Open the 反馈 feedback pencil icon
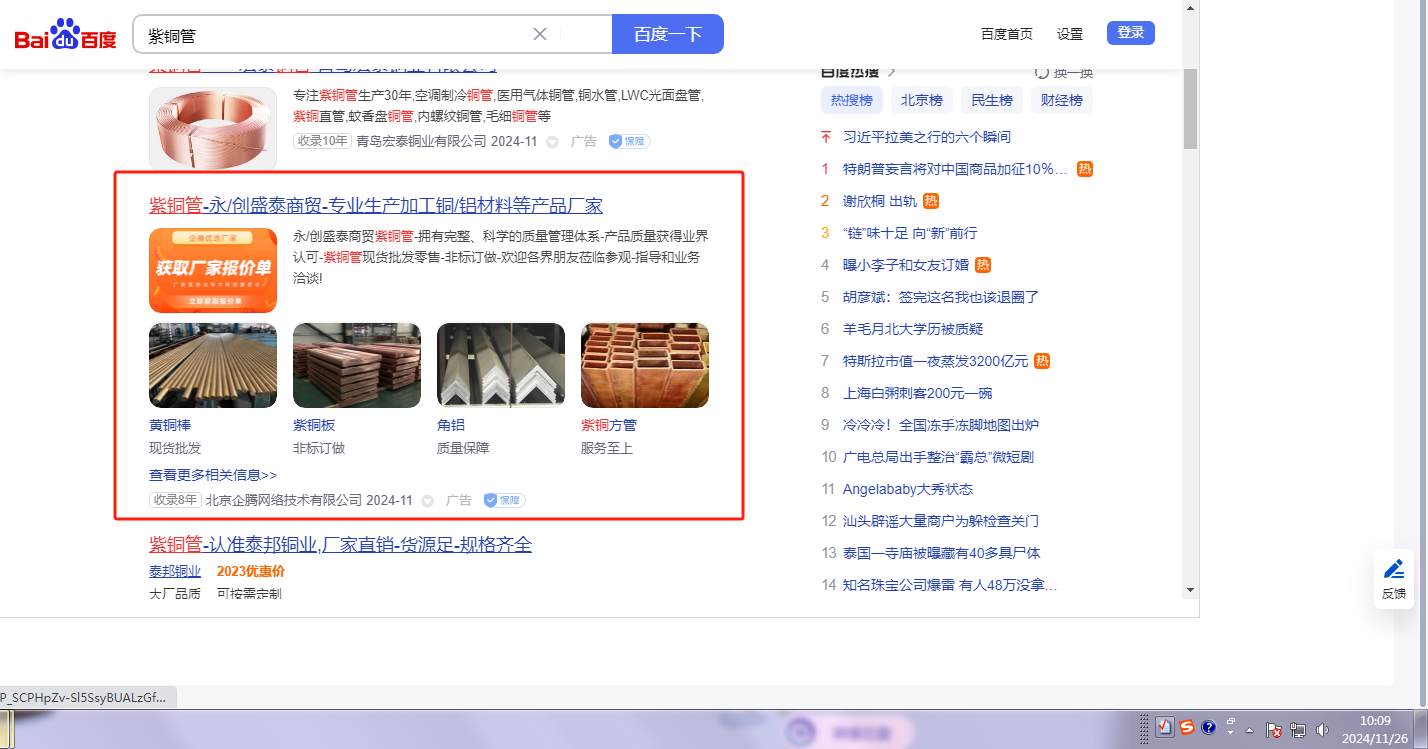The width and height of the screenshot is (1428, 749). point(1394,570)
